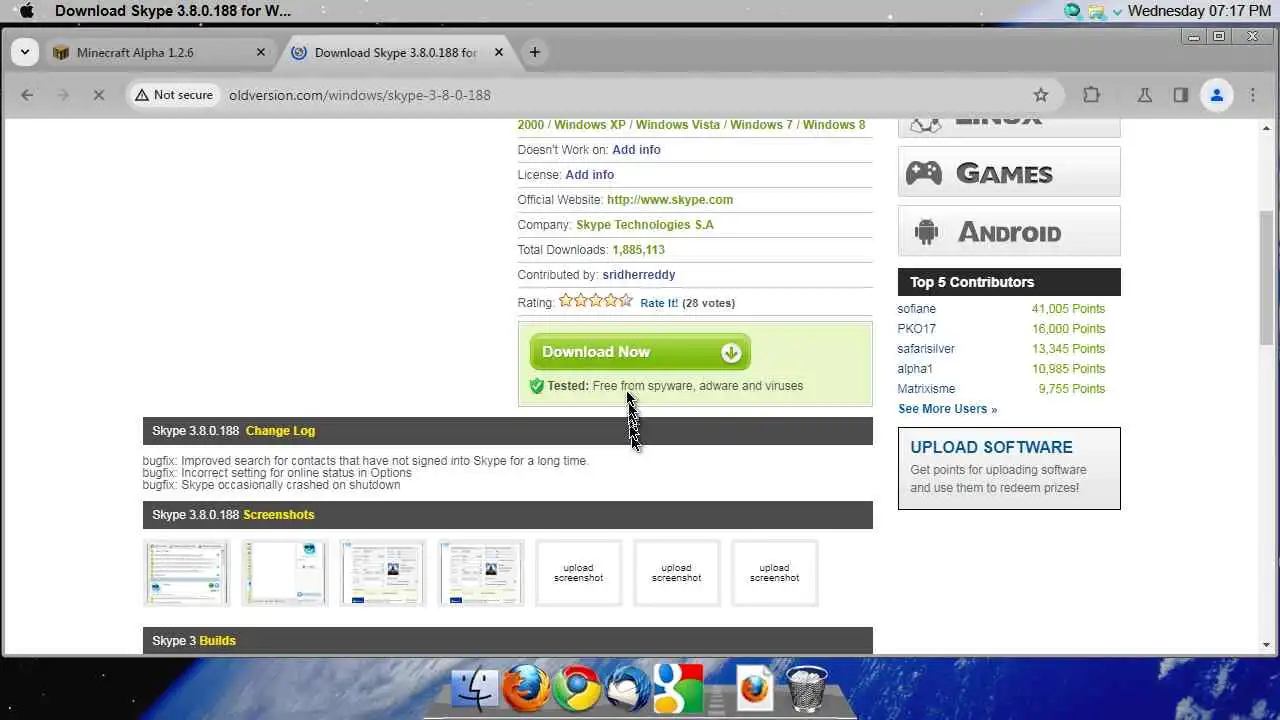Image resolution: width=1280 pixels, height=720 pixels.
Task: Toggle the browser side panel
Action: (x=1181, y=95)
